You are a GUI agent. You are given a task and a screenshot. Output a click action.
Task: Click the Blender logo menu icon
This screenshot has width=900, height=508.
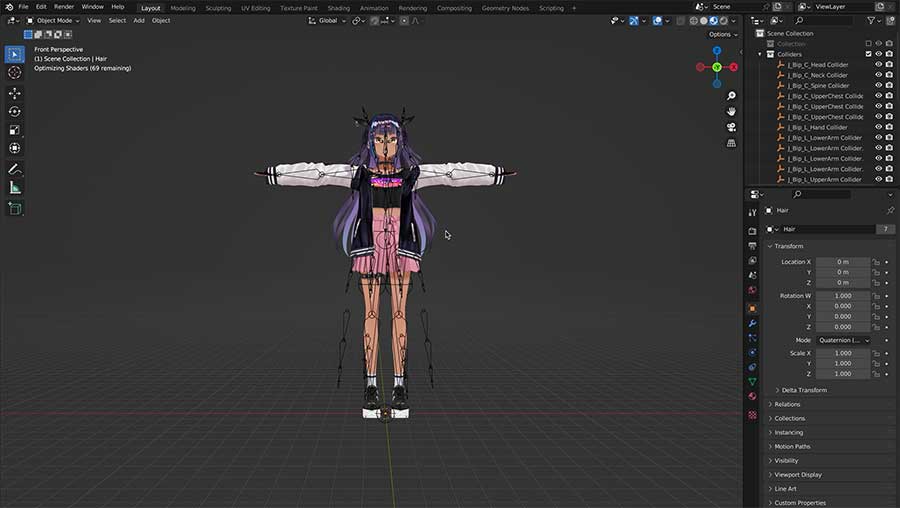9,7
